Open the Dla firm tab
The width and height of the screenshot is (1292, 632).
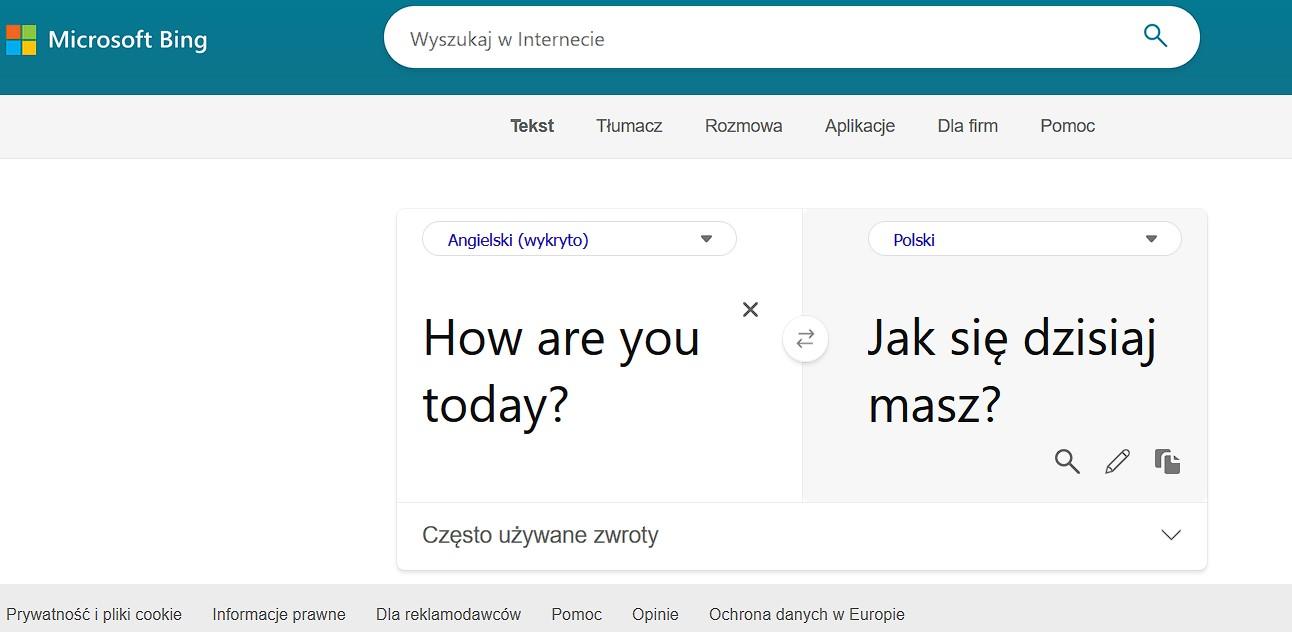tap(967, 126)
